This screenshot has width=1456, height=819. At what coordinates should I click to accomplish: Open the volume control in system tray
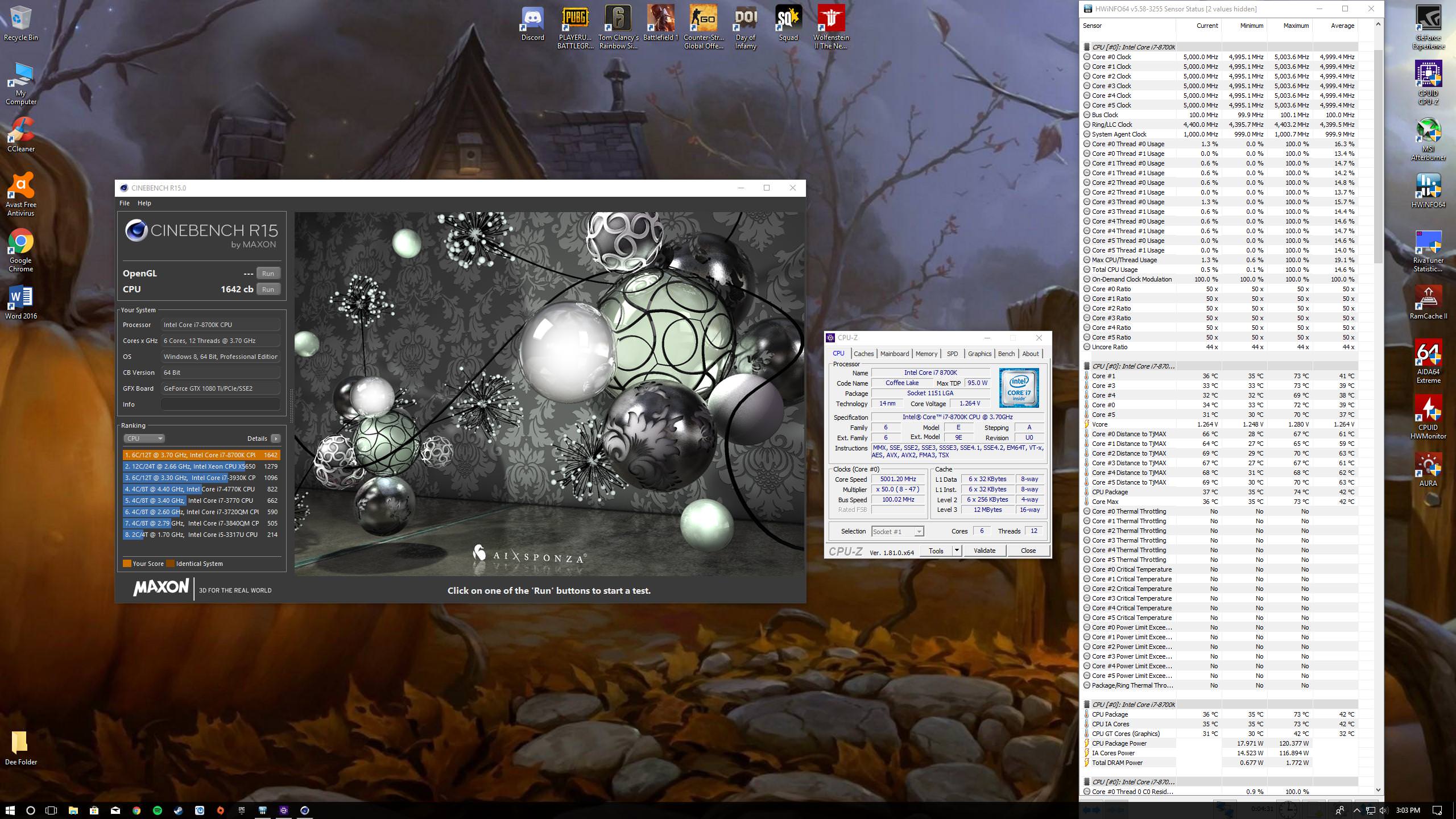(1383, 810)
